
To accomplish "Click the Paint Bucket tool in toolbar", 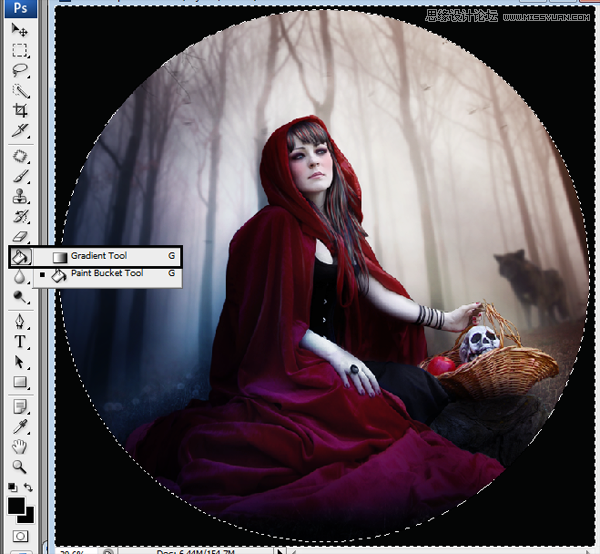I will tap(20, 256).
